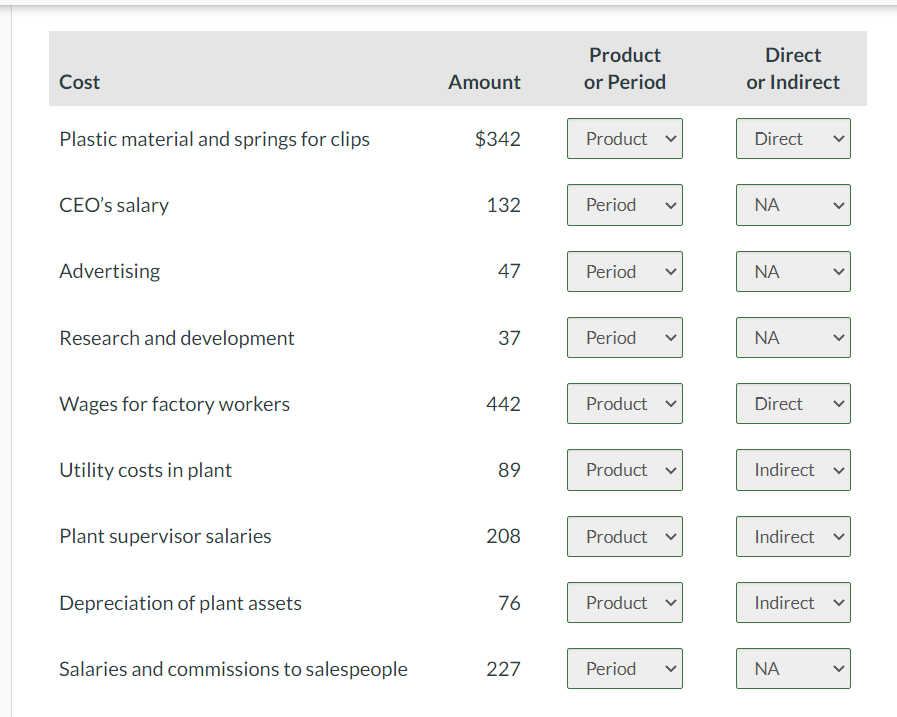The image size is (897, 717).
Task: Open the Product dropdown for Plant supervisor salaries
Action: click(624, 536)
